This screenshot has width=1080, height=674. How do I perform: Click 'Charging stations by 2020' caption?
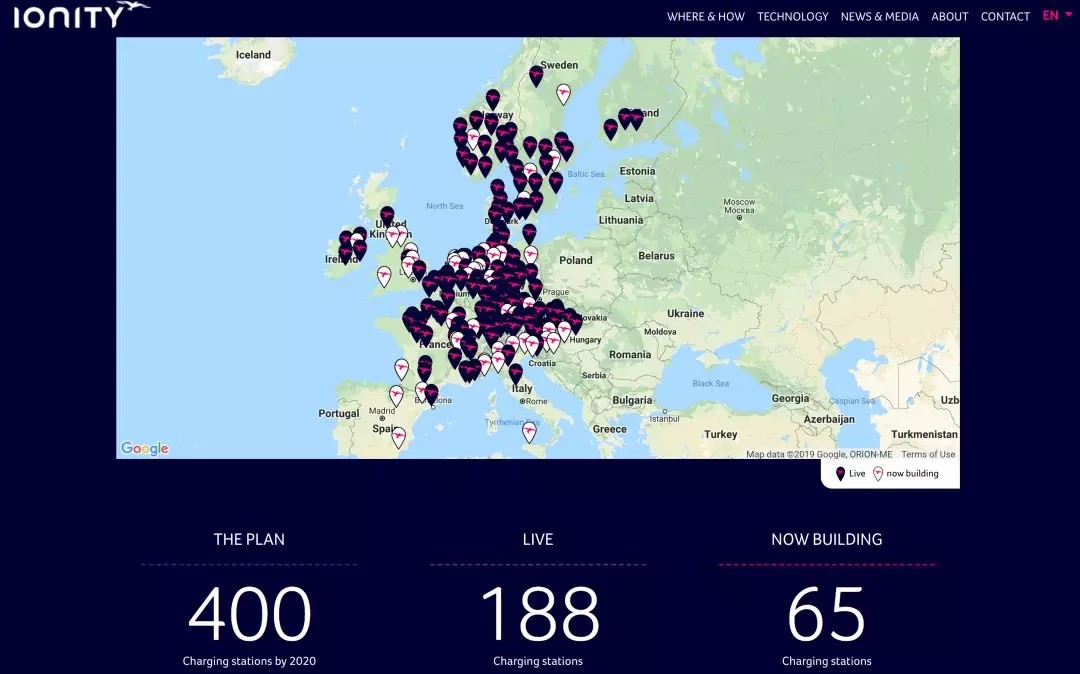(x=249, y=661)
